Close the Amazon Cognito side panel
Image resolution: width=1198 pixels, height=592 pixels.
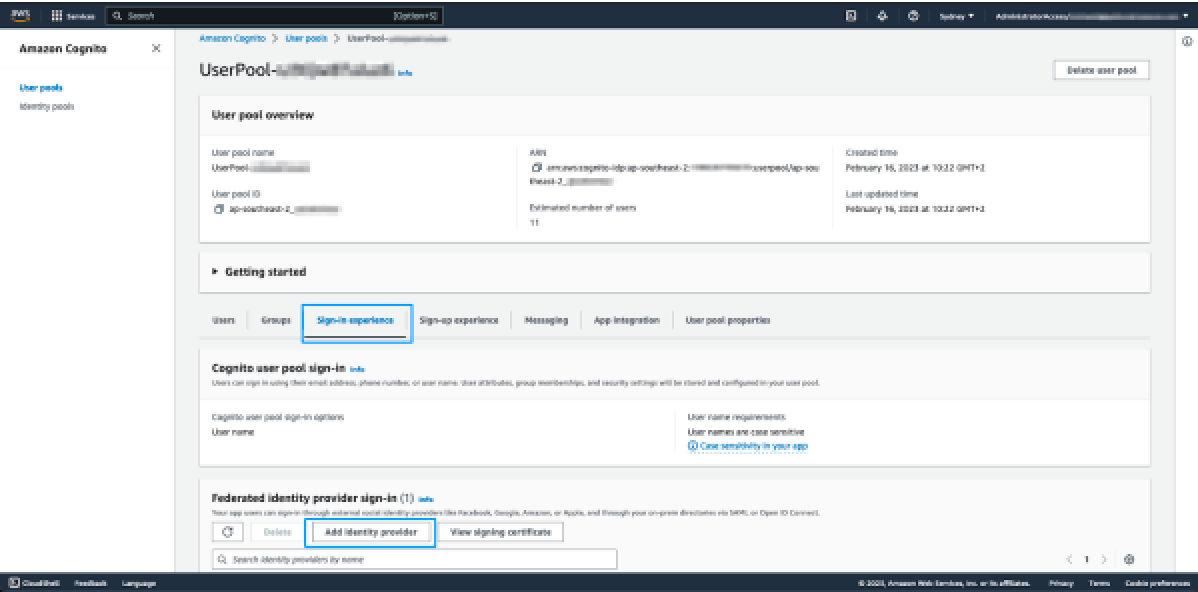(x=155, y=49)
